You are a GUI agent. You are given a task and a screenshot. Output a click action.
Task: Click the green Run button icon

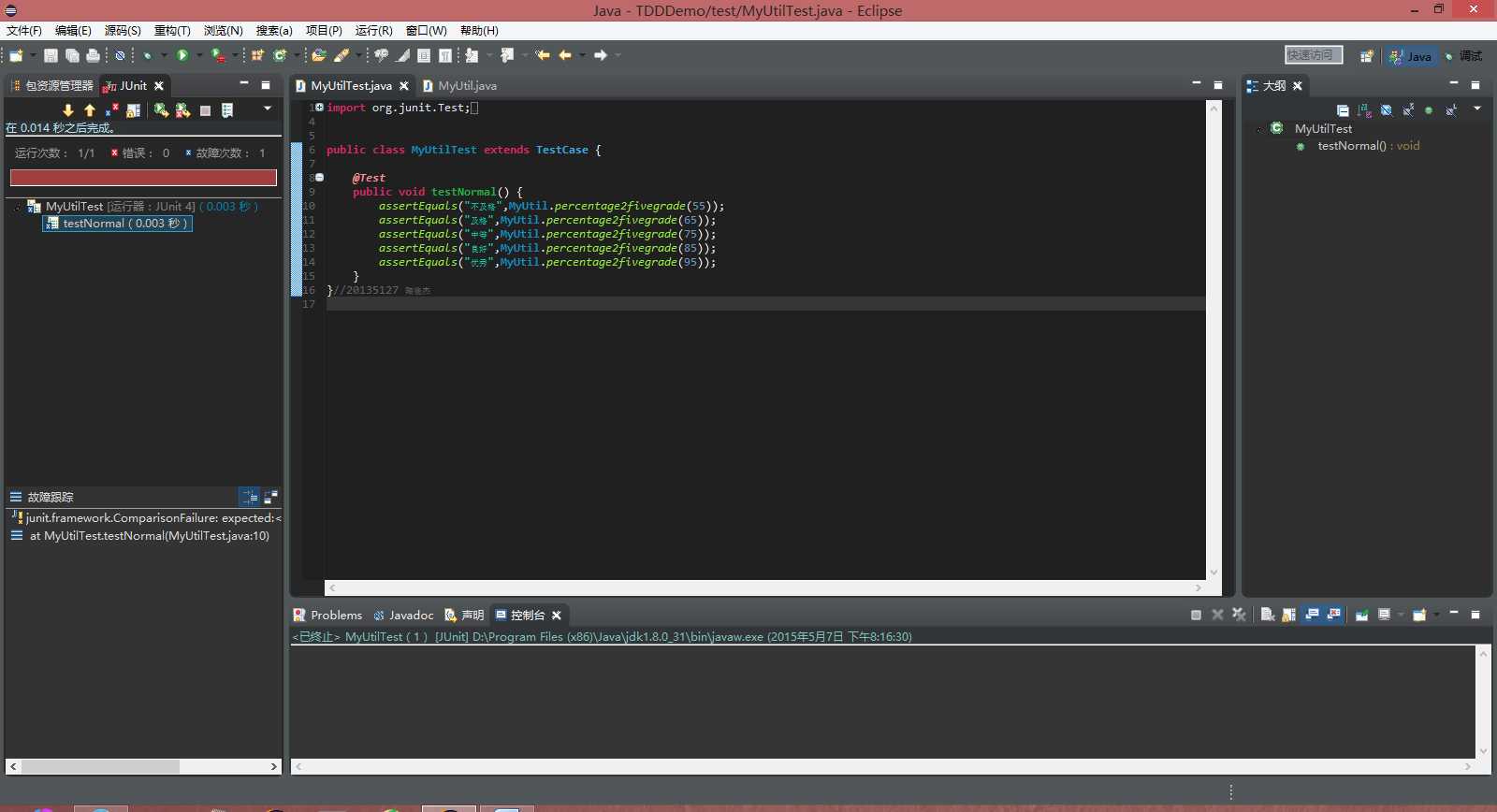(x=182, y=55)
